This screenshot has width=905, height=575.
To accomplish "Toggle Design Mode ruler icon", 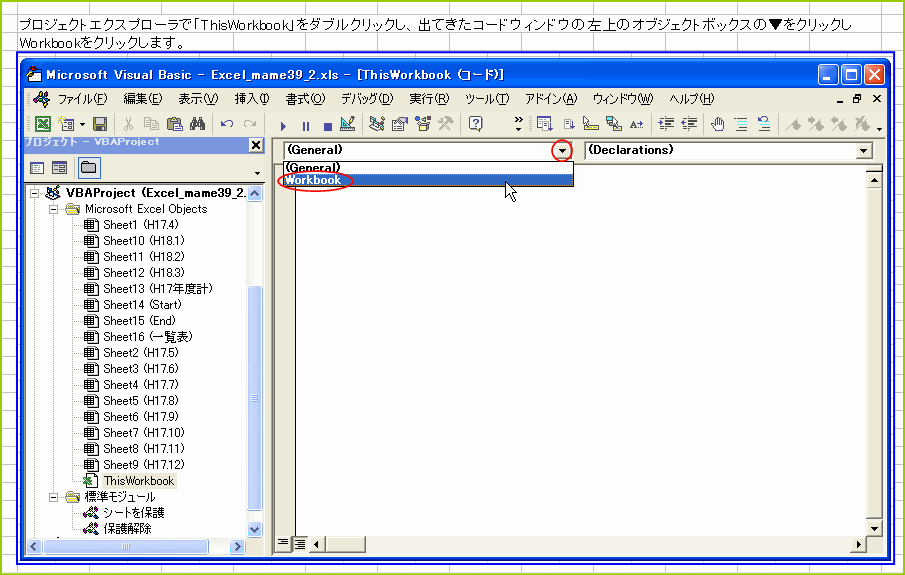I will 347,124.
